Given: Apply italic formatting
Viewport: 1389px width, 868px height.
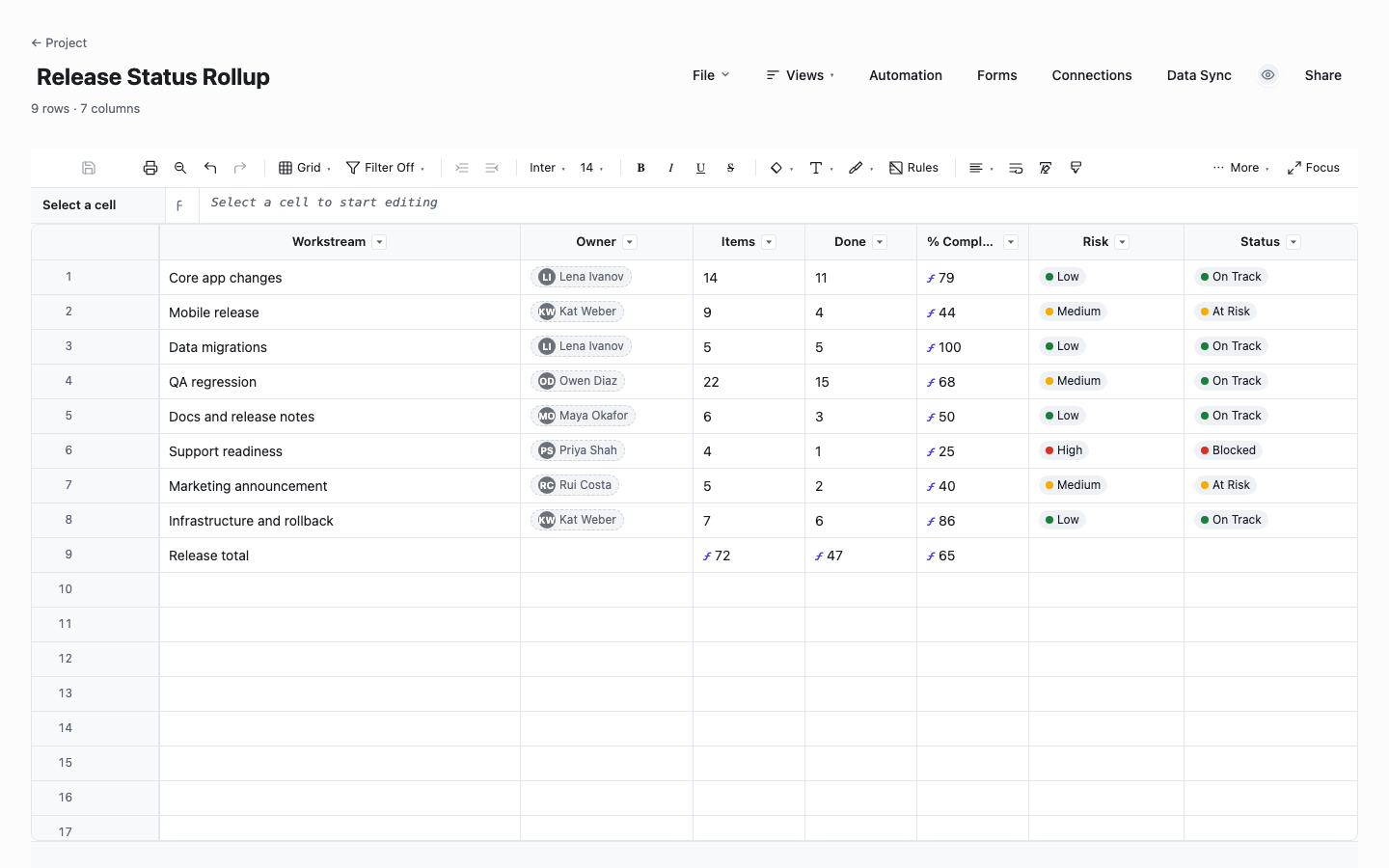Looking at the screenshot, I should 670,168.
